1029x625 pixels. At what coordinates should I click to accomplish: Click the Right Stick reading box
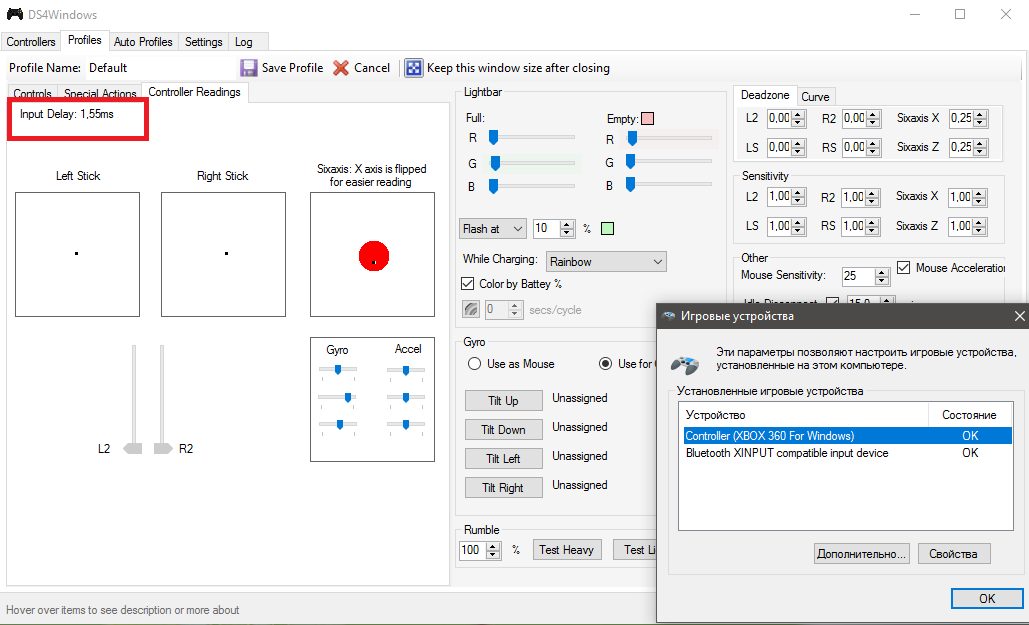[x=223, y=254]
